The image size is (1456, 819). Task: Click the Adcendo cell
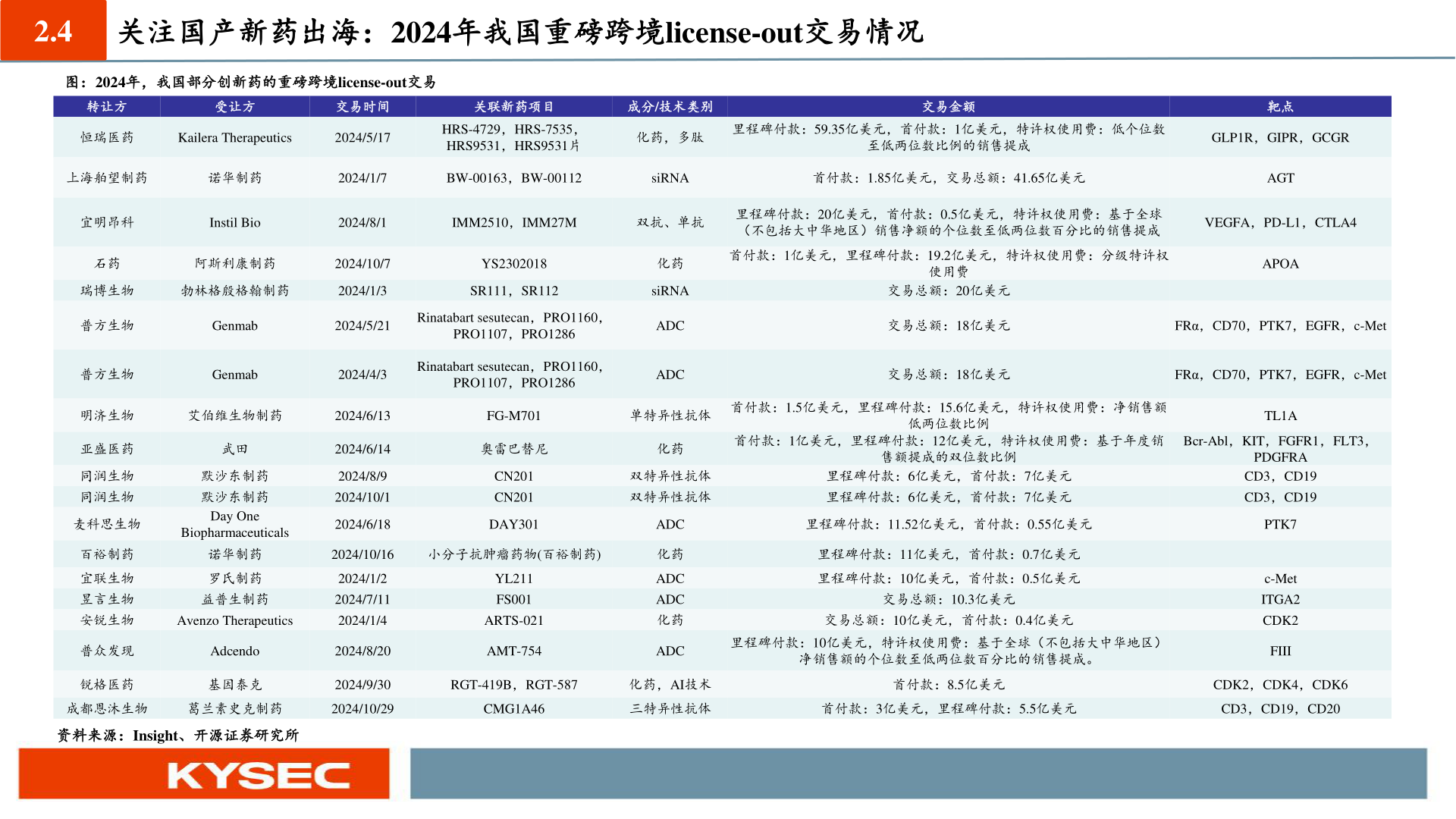(x=235, y=651)
